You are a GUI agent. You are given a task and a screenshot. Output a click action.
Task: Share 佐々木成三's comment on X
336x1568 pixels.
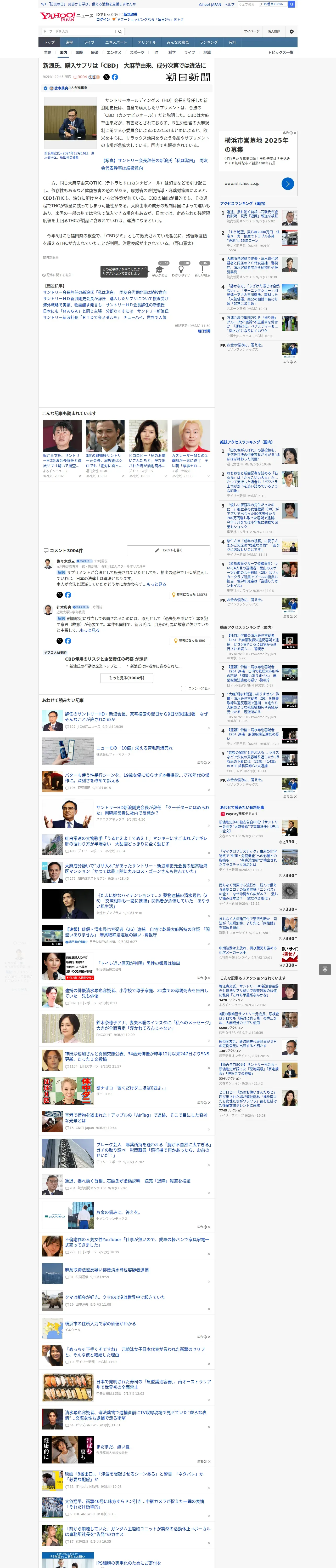tap(59, 595)
